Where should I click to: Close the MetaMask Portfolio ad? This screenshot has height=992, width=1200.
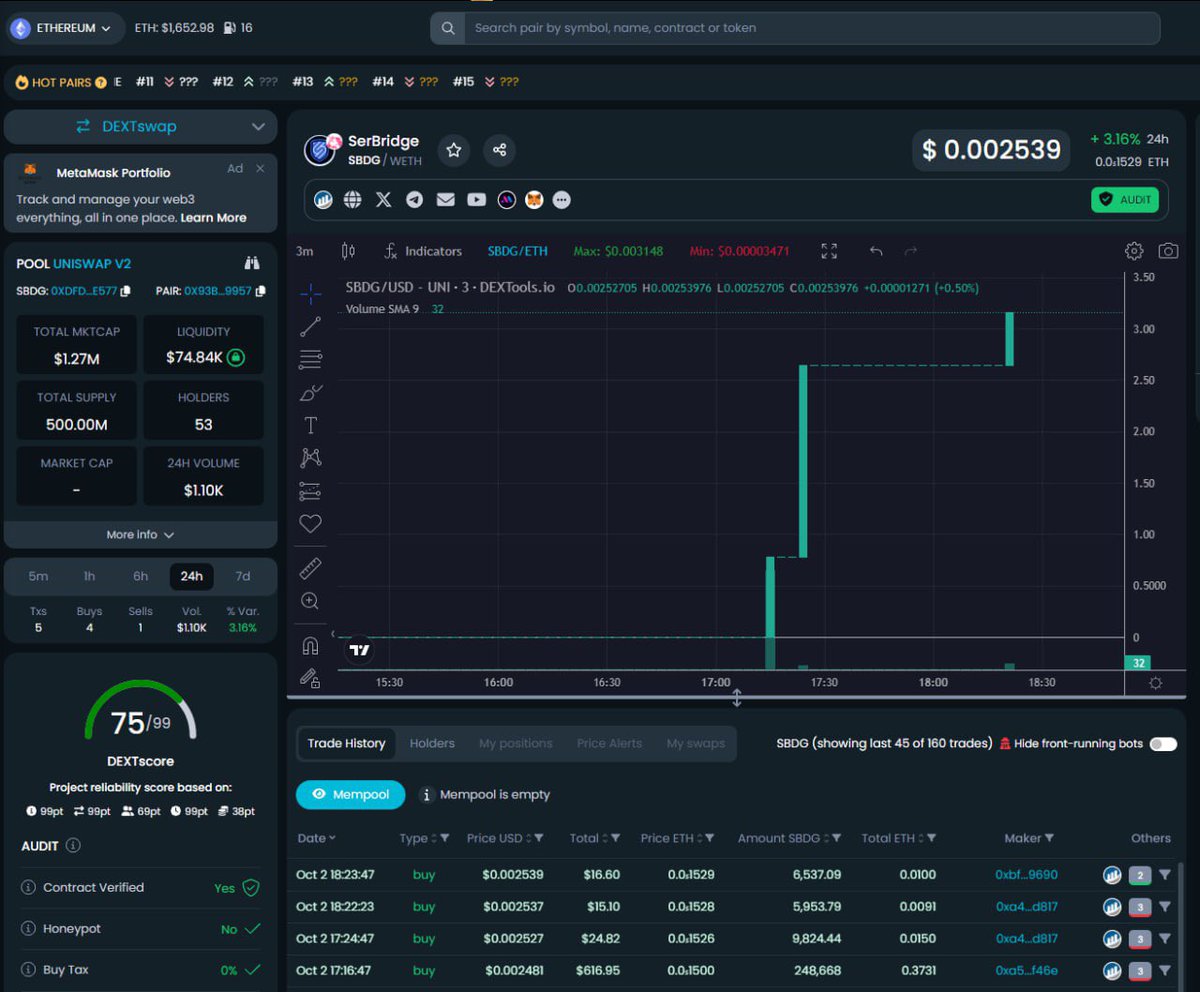tap(260, 169)
